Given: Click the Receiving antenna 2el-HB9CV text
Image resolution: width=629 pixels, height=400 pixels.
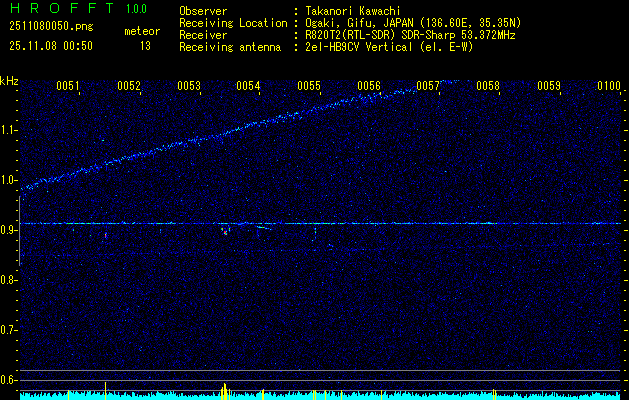Looking at the screenshot, I should [x=389, y=47].
